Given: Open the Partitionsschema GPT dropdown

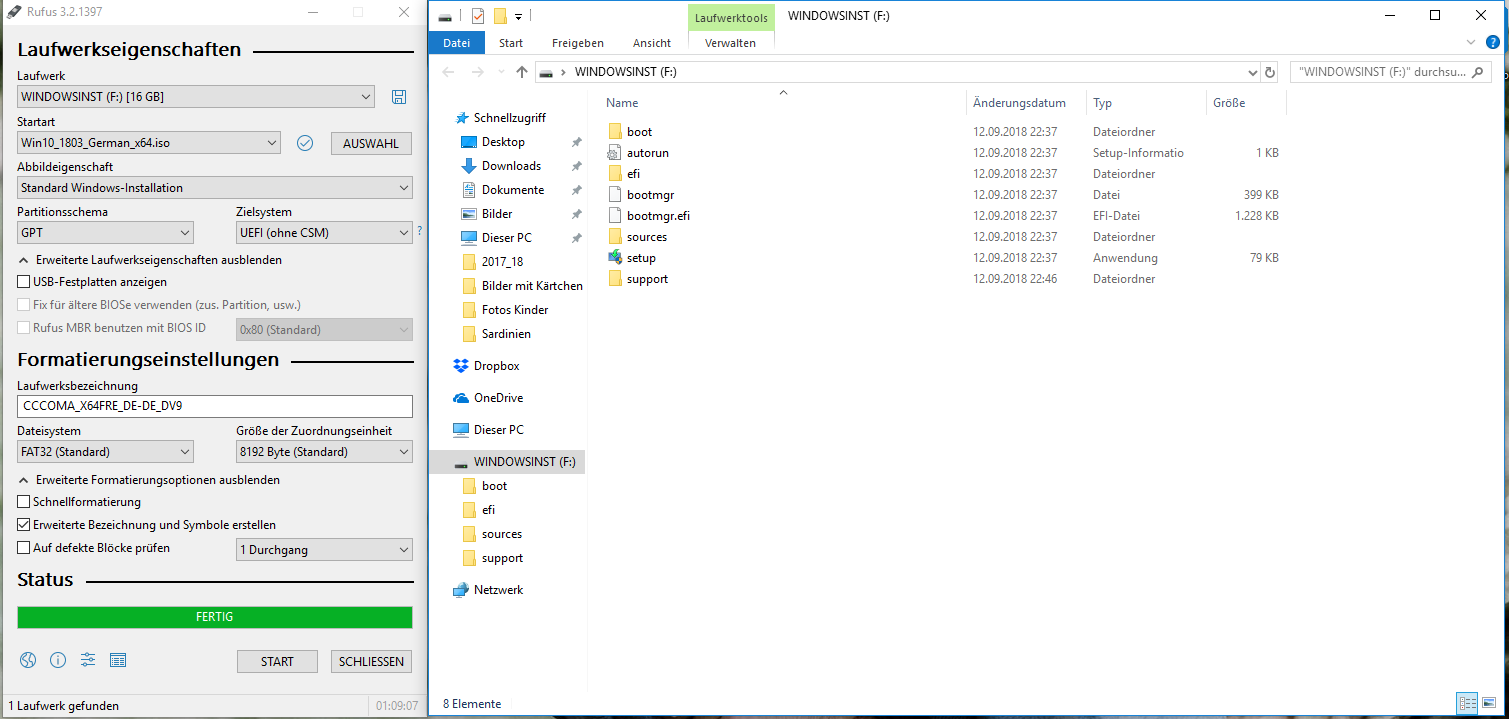Looking at the screenshot, I should click(105, 233).
